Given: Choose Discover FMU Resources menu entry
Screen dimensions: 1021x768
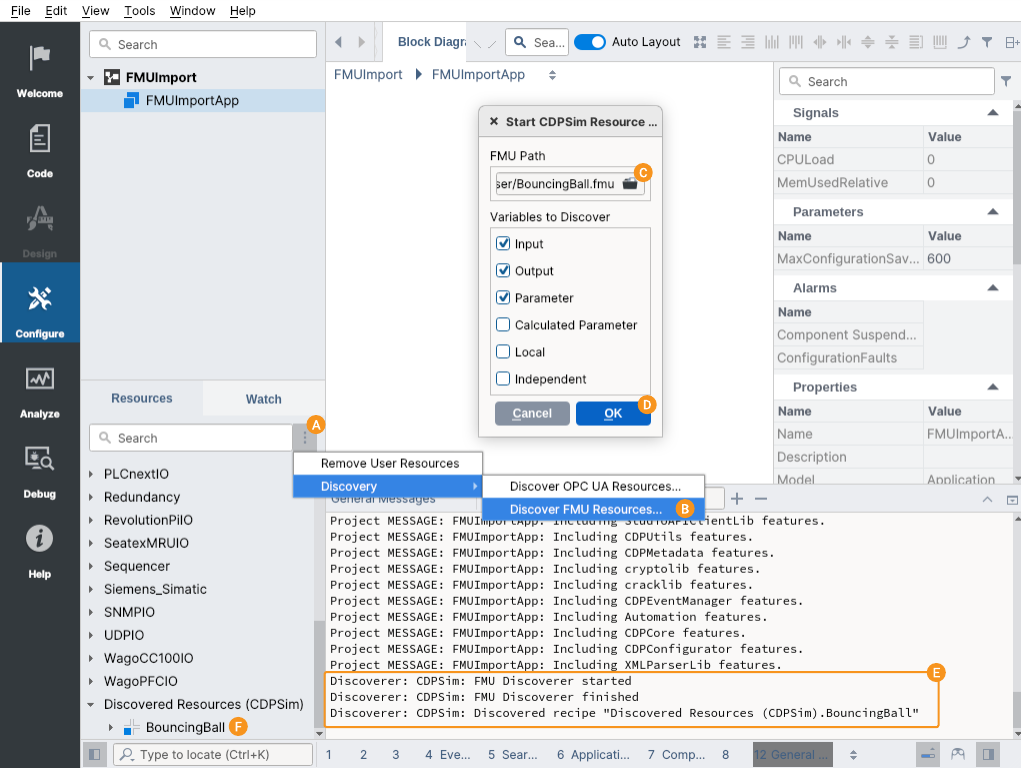Looking at the screenshot, I should coord(593,509).
